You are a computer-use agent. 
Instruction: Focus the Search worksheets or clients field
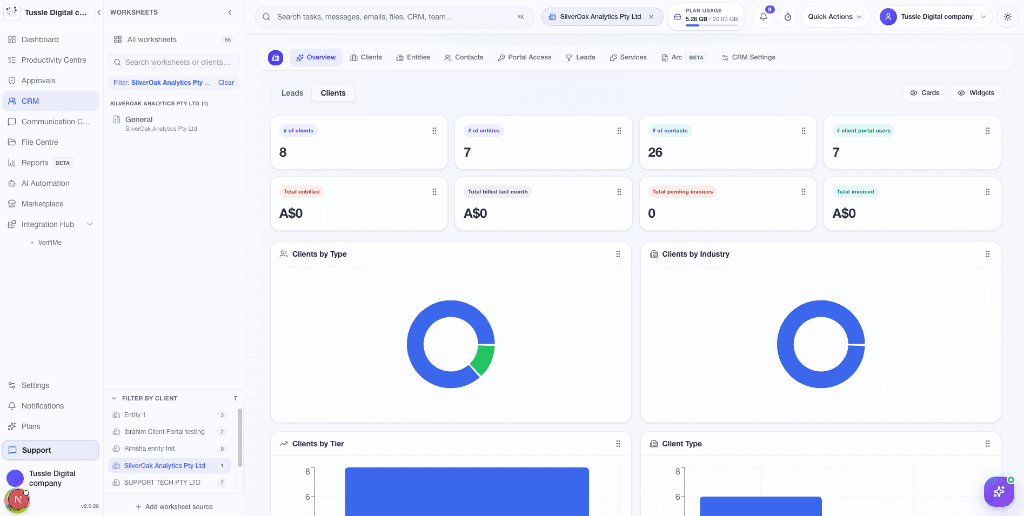tap(174, 62)
